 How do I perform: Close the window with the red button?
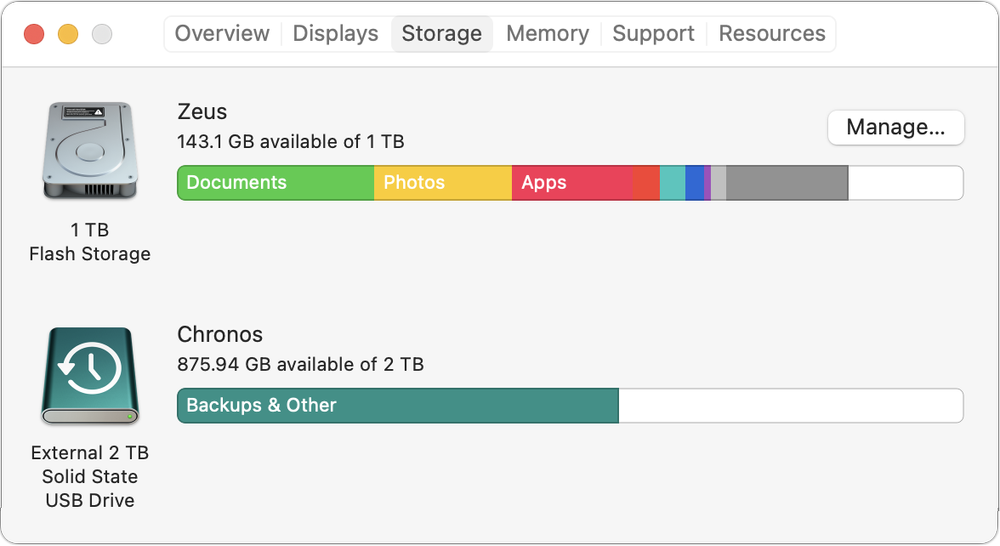(x=34, y=34)
